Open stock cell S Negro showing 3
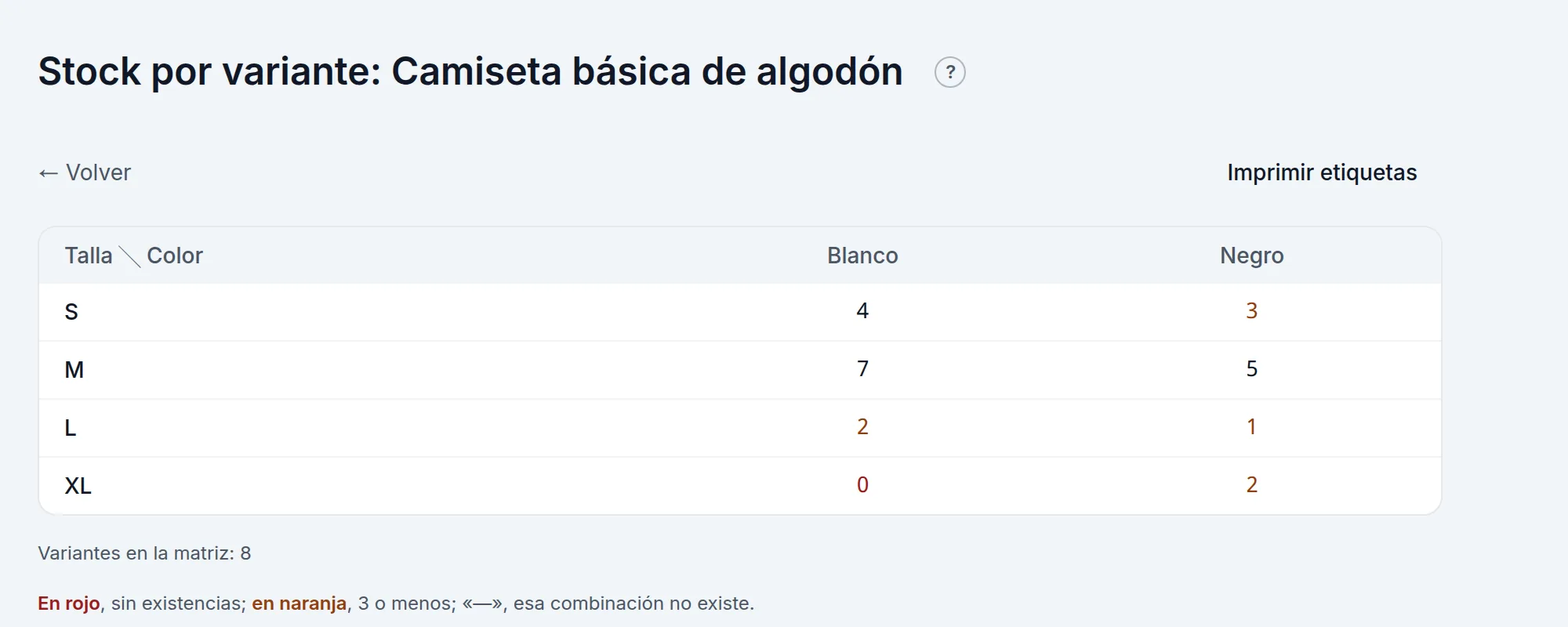1568x627 pixels. point(1251,311)
